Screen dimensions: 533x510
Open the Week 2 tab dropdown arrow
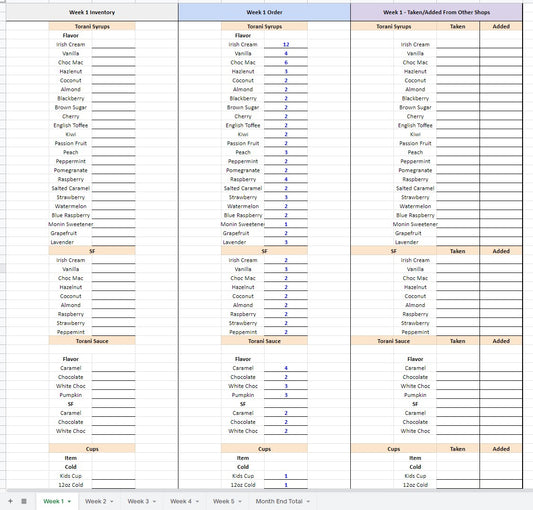click(x=112, y=501)
